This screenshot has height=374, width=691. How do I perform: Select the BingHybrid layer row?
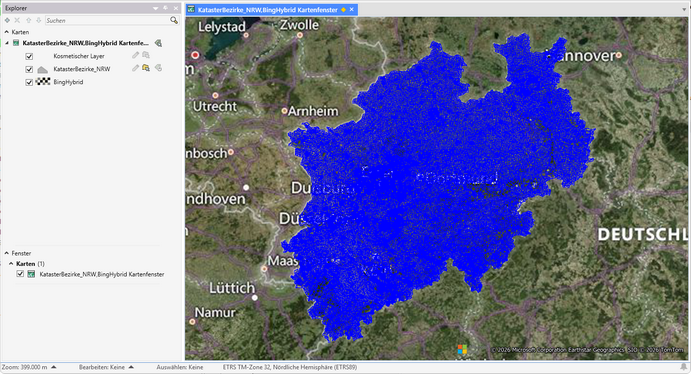point(68,82)
